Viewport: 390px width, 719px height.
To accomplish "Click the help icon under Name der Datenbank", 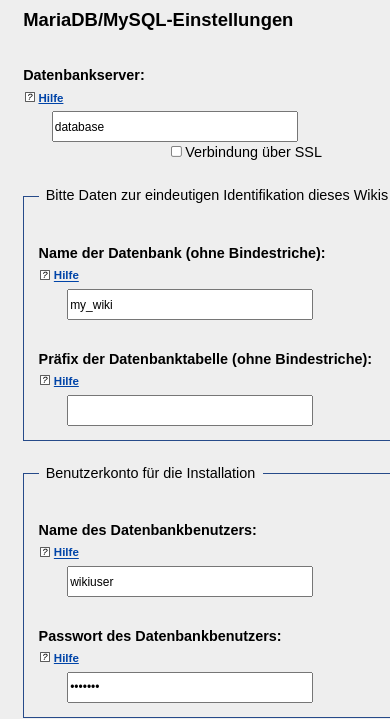I will coord(45,275).
